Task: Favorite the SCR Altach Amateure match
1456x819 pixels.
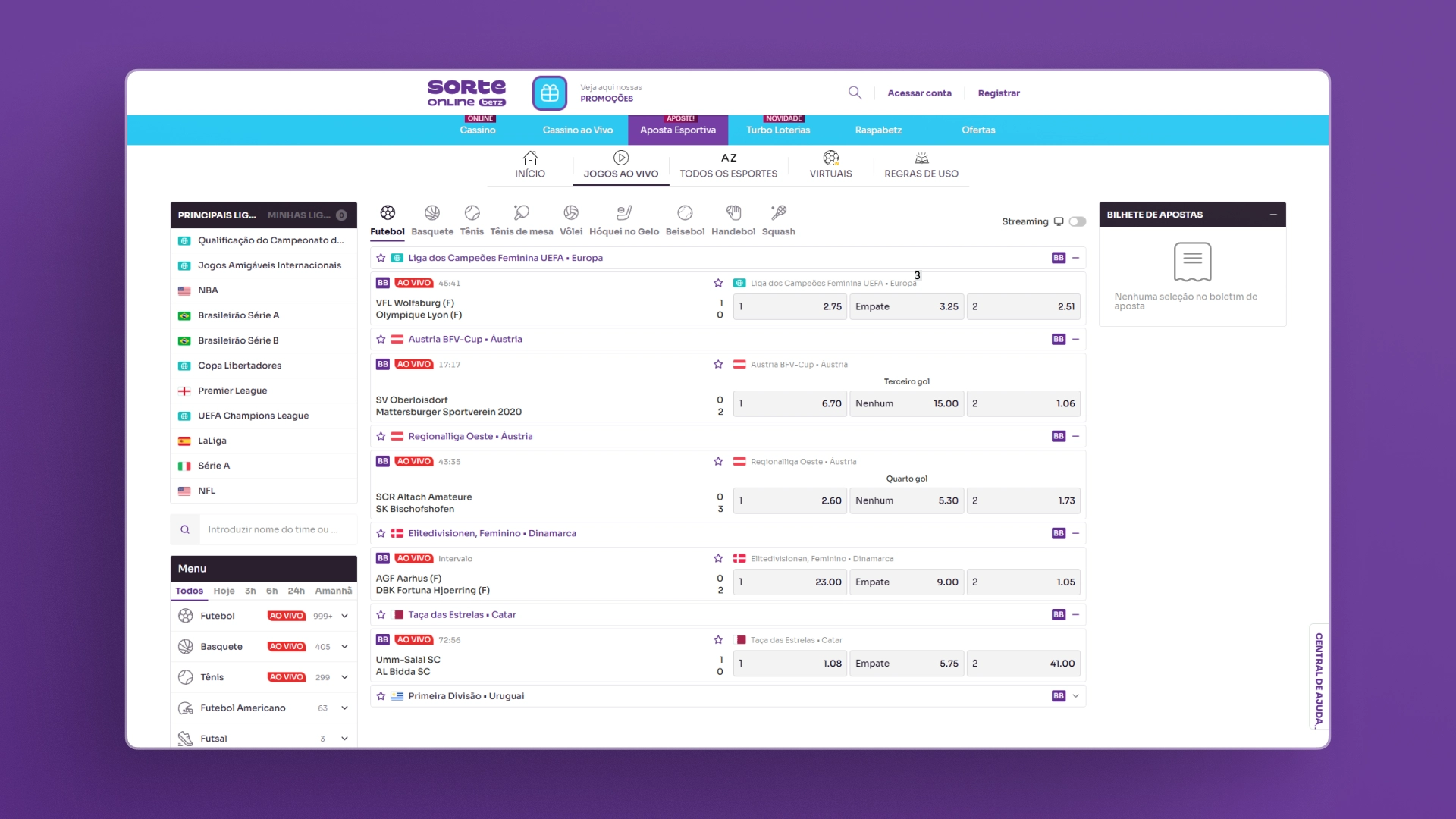Action: pyautogui.click(x=718, y=461)
